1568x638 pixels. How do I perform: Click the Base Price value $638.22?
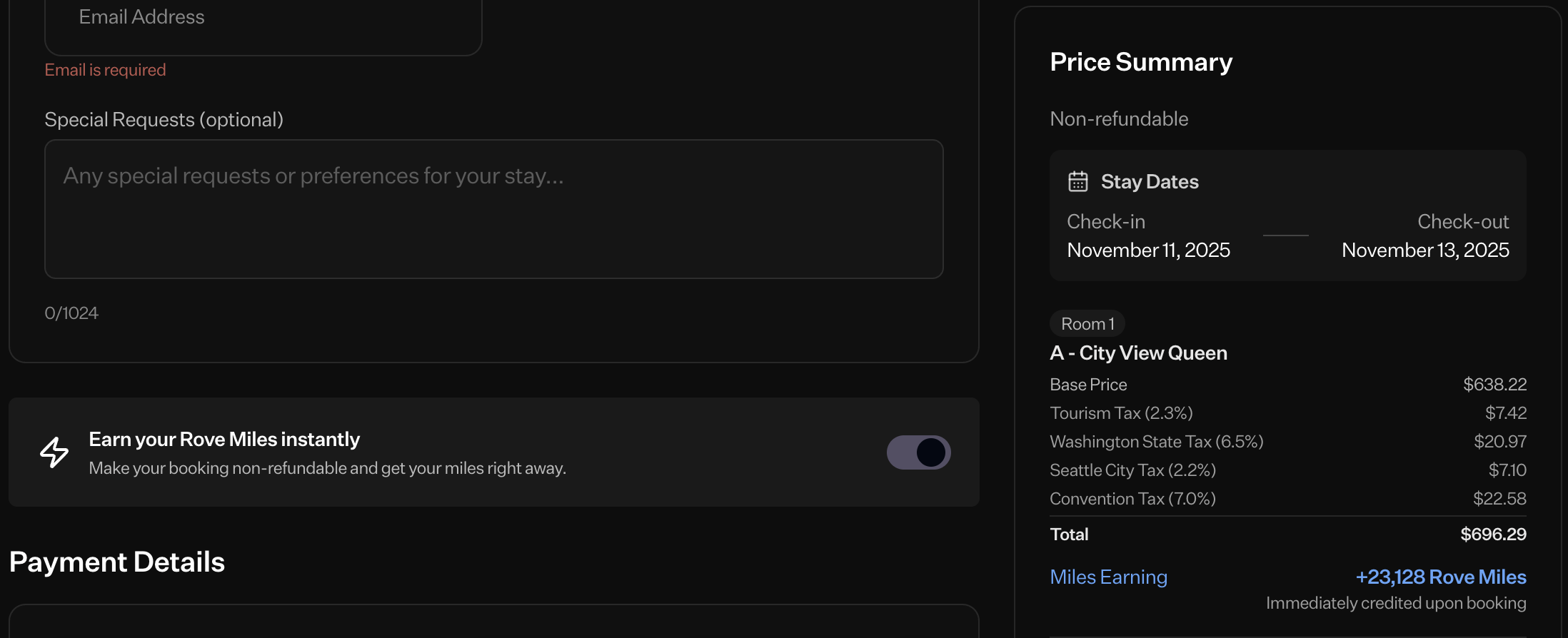pos(1494,385)
